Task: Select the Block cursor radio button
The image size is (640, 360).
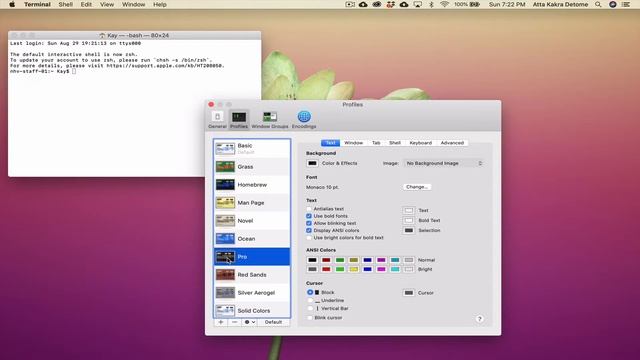Action: [x=310, y=292]
